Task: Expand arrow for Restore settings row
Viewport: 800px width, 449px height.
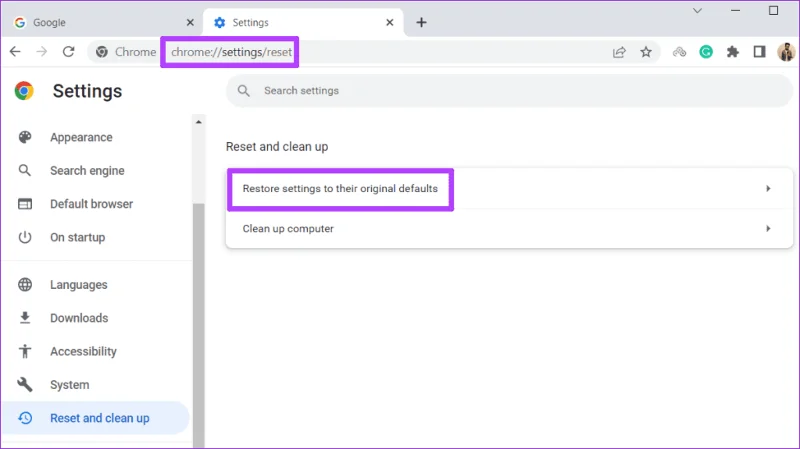Action: (768, 189)
